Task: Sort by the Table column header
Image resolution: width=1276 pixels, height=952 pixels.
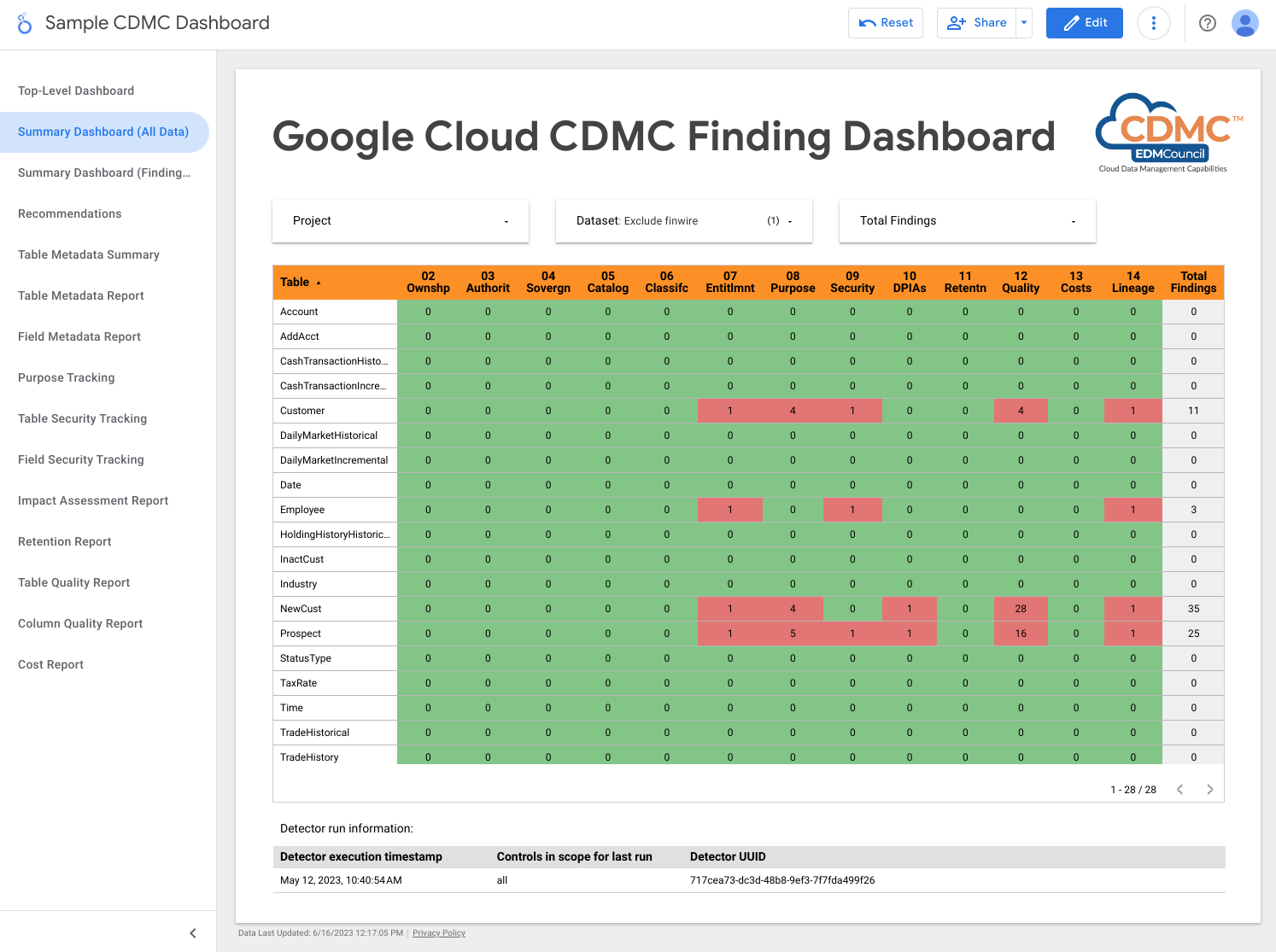Action: point(296,283)
